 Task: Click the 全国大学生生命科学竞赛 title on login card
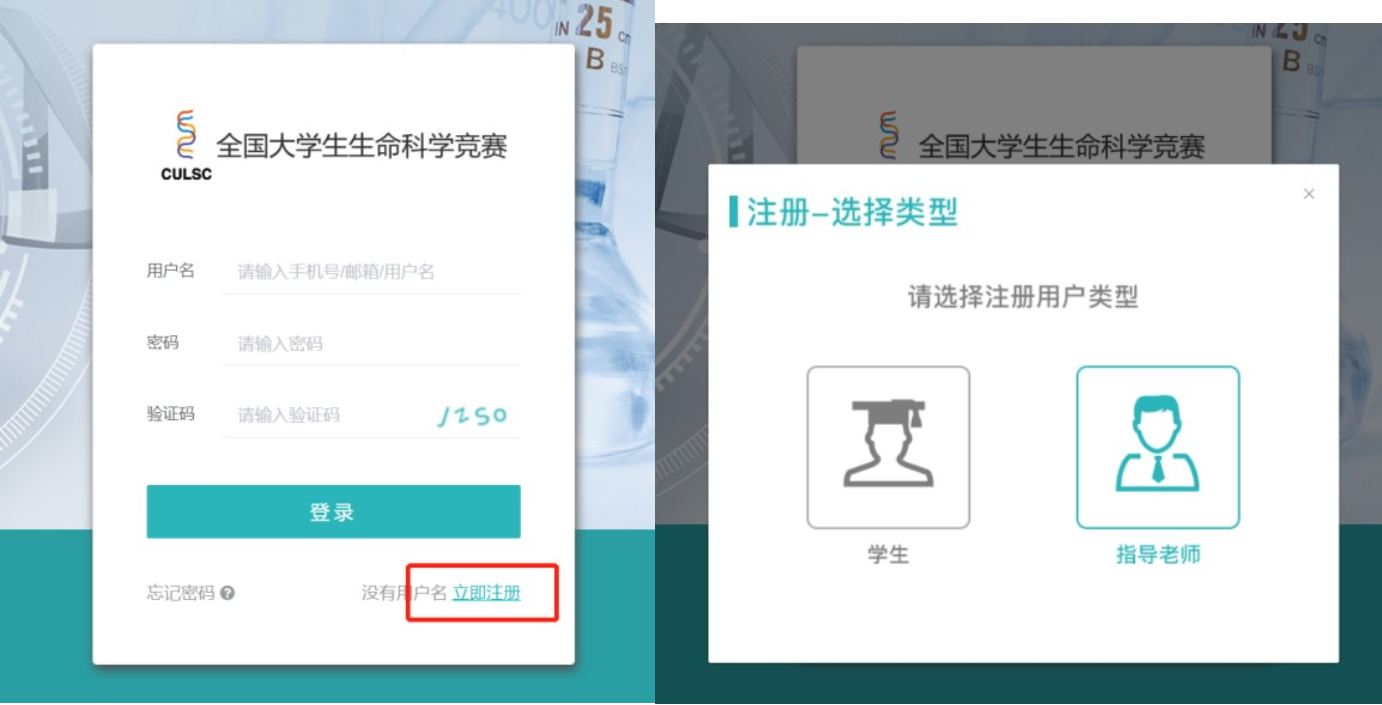click(x=362, y=146)
